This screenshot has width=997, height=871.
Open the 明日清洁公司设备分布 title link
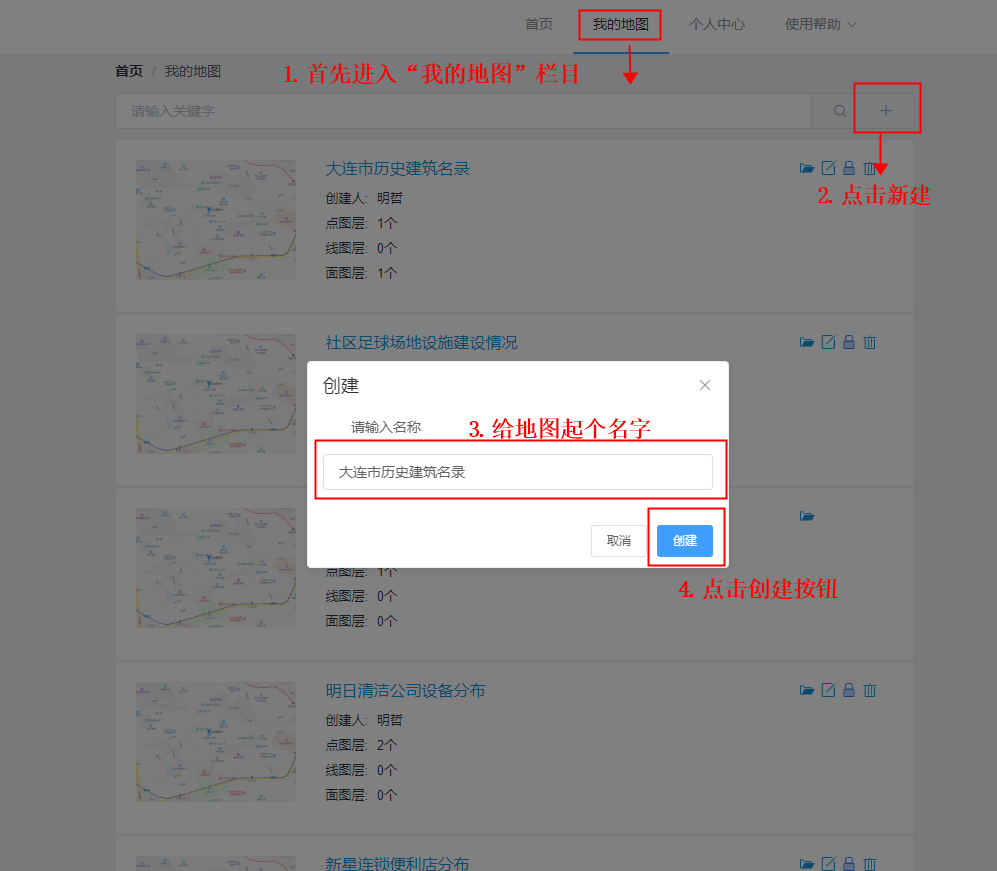pyautogui.click(x=406, y=690)
